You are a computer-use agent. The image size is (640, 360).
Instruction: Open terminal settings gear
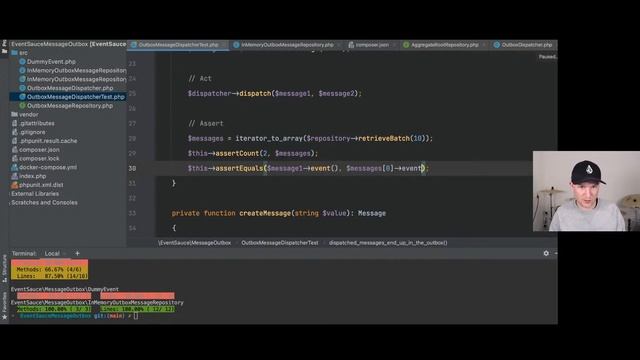tap(546, 253)
